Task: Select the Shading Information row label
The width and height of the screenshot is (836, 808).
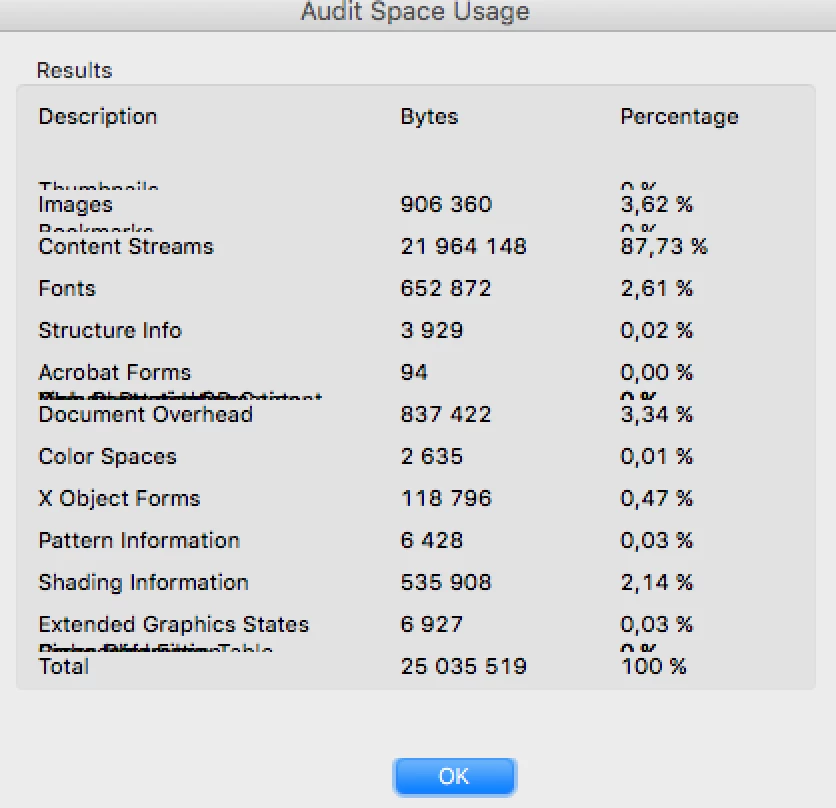Action: coord(143,583)
